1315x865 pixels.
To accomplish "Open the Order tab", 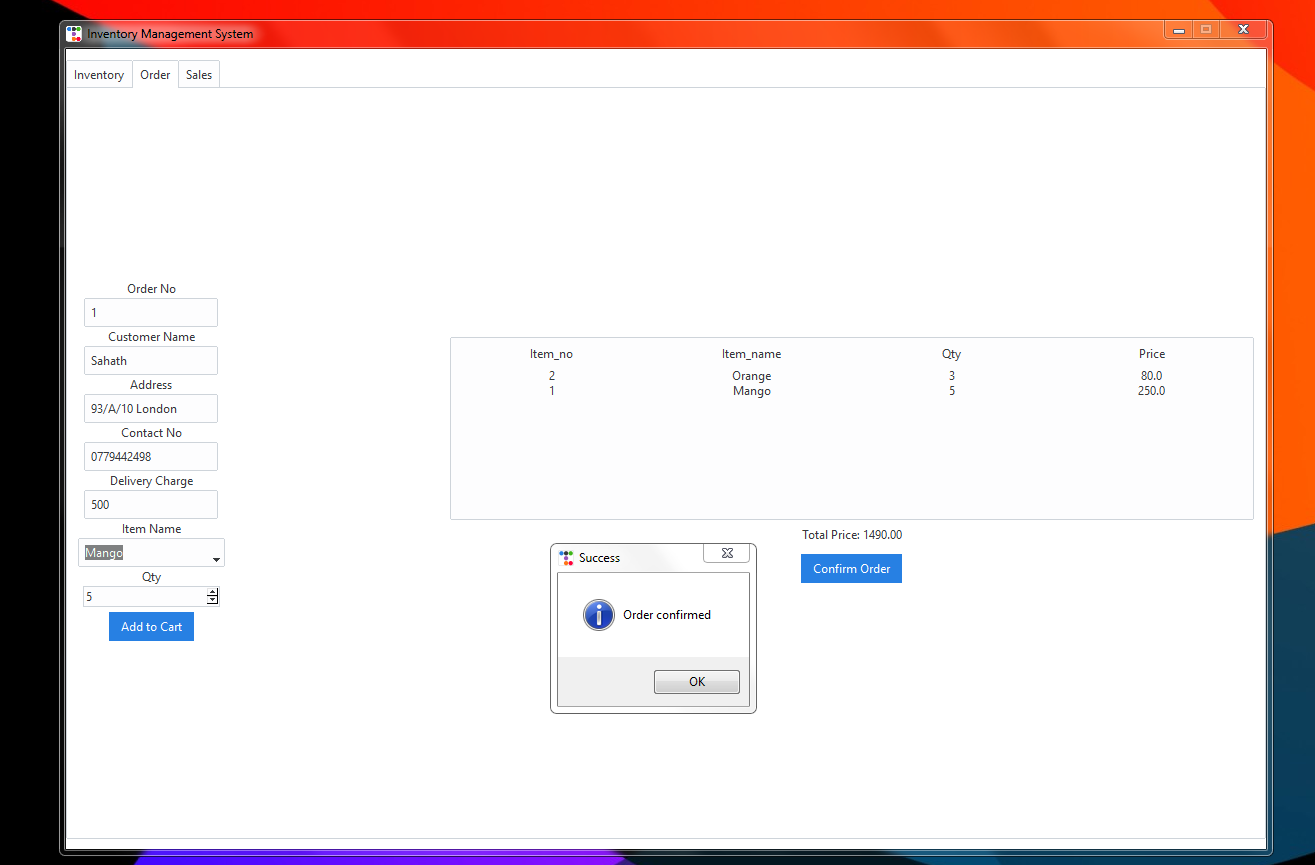I will pos(155,75).
